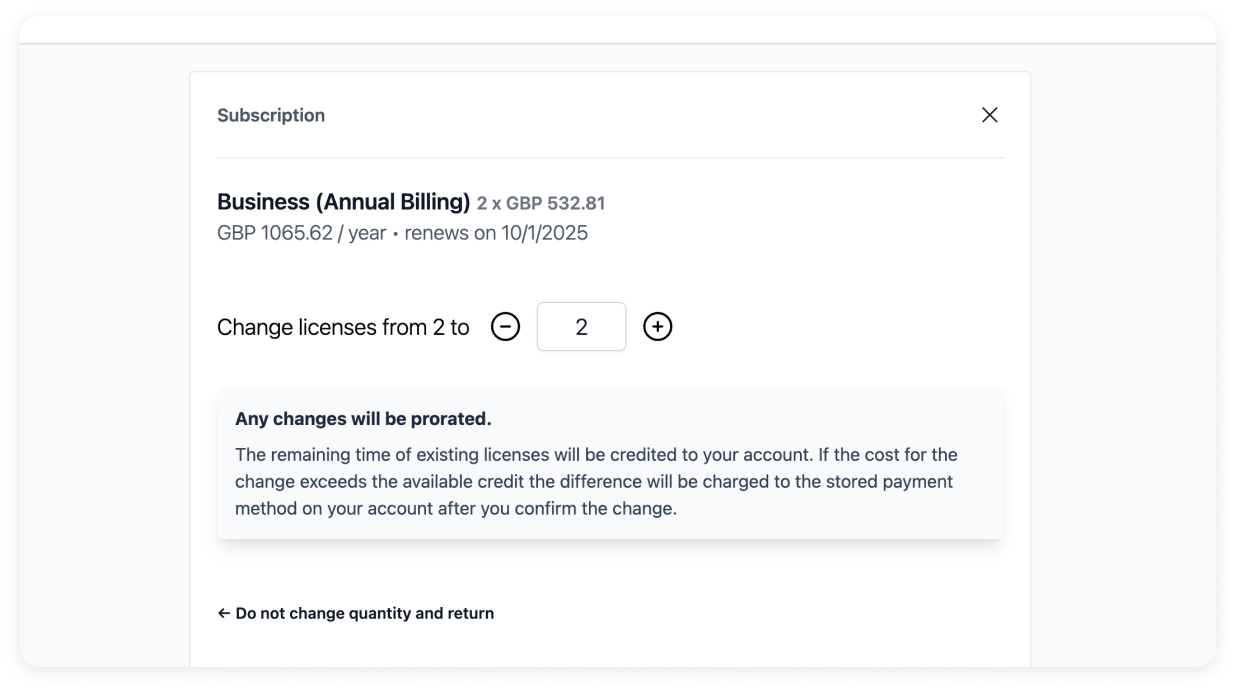Click the '2 x GBP 532.81' unit price

coord(541,204)
